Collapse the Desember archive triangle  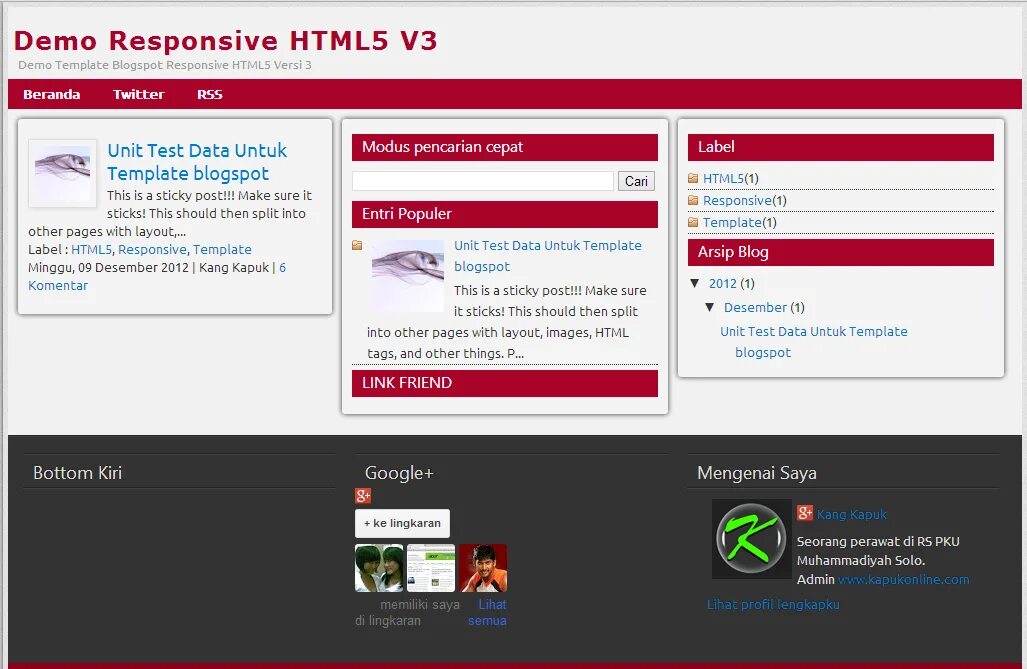coord(709,307)
